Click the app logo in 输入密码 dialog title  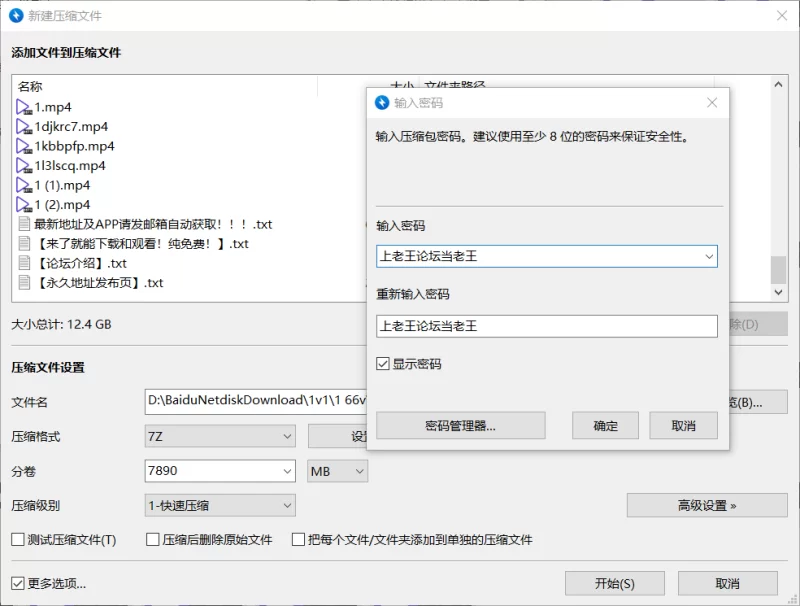click(x=382, y=103)
